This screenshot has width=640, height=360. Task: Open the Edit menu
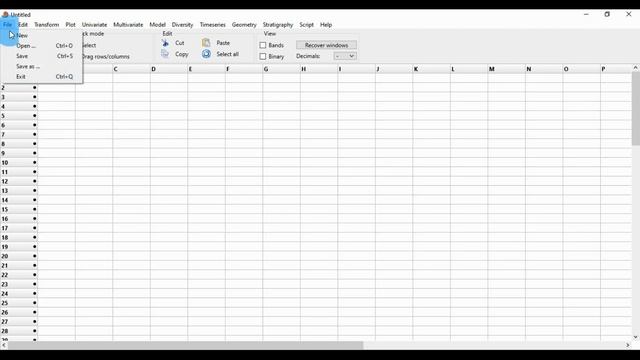23,24
